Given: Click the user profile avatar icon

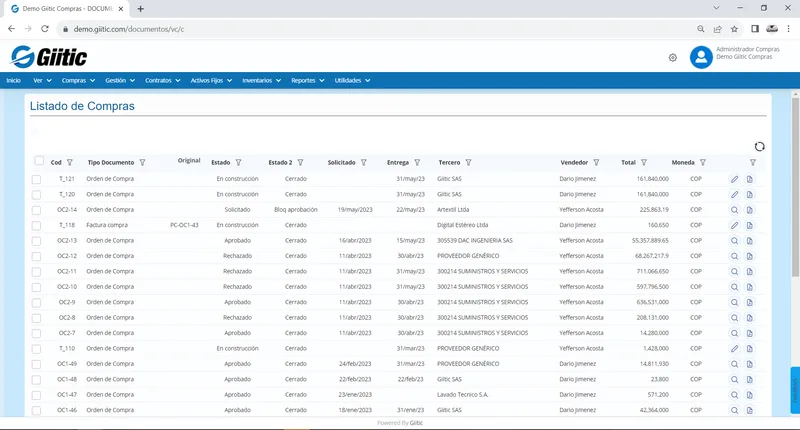Looking at the screenshot, I should pyautogui.click(x=701, y=57).
